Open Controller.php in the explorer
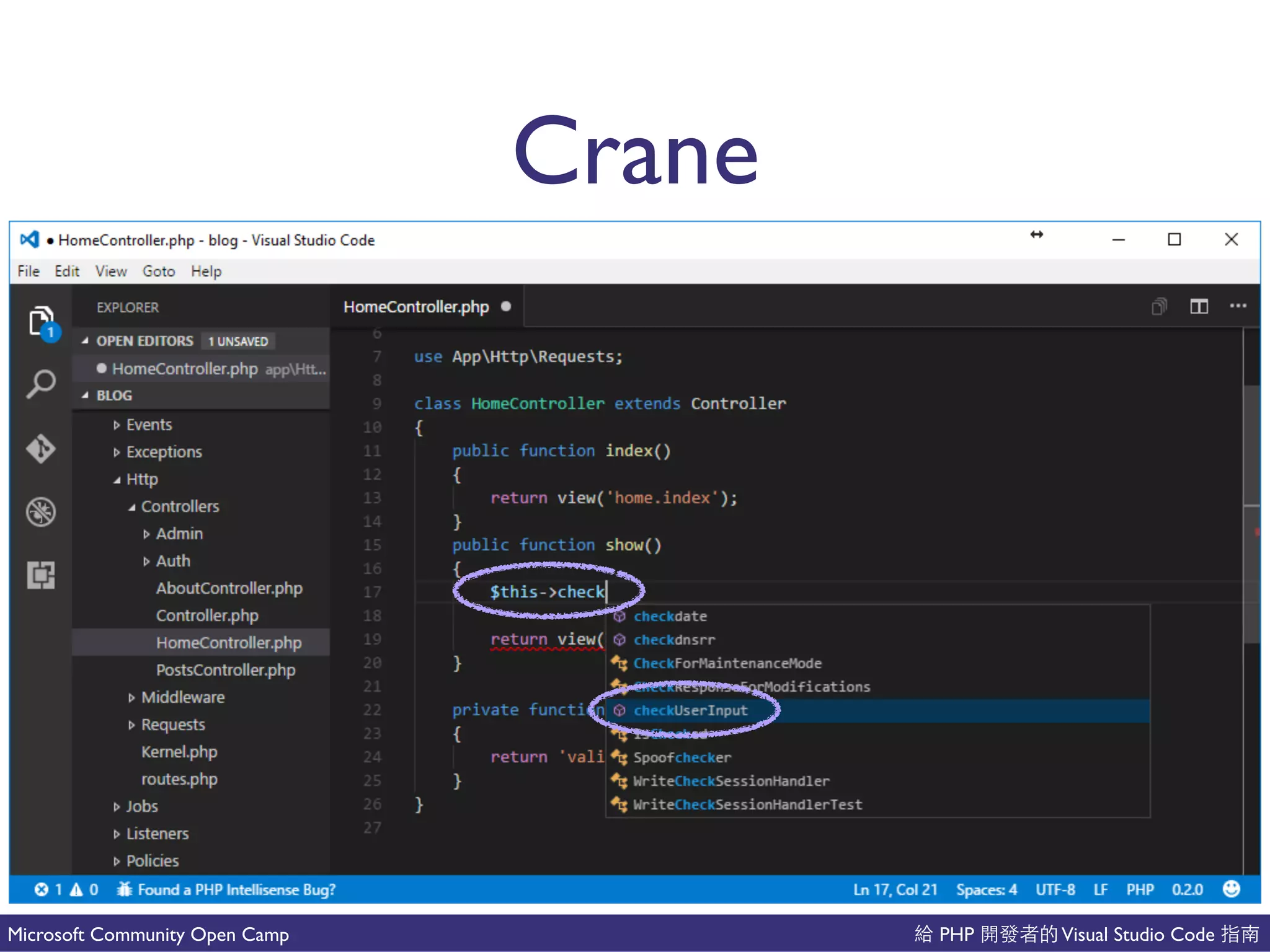The image size is (1270, 952). tap(207, 615)
